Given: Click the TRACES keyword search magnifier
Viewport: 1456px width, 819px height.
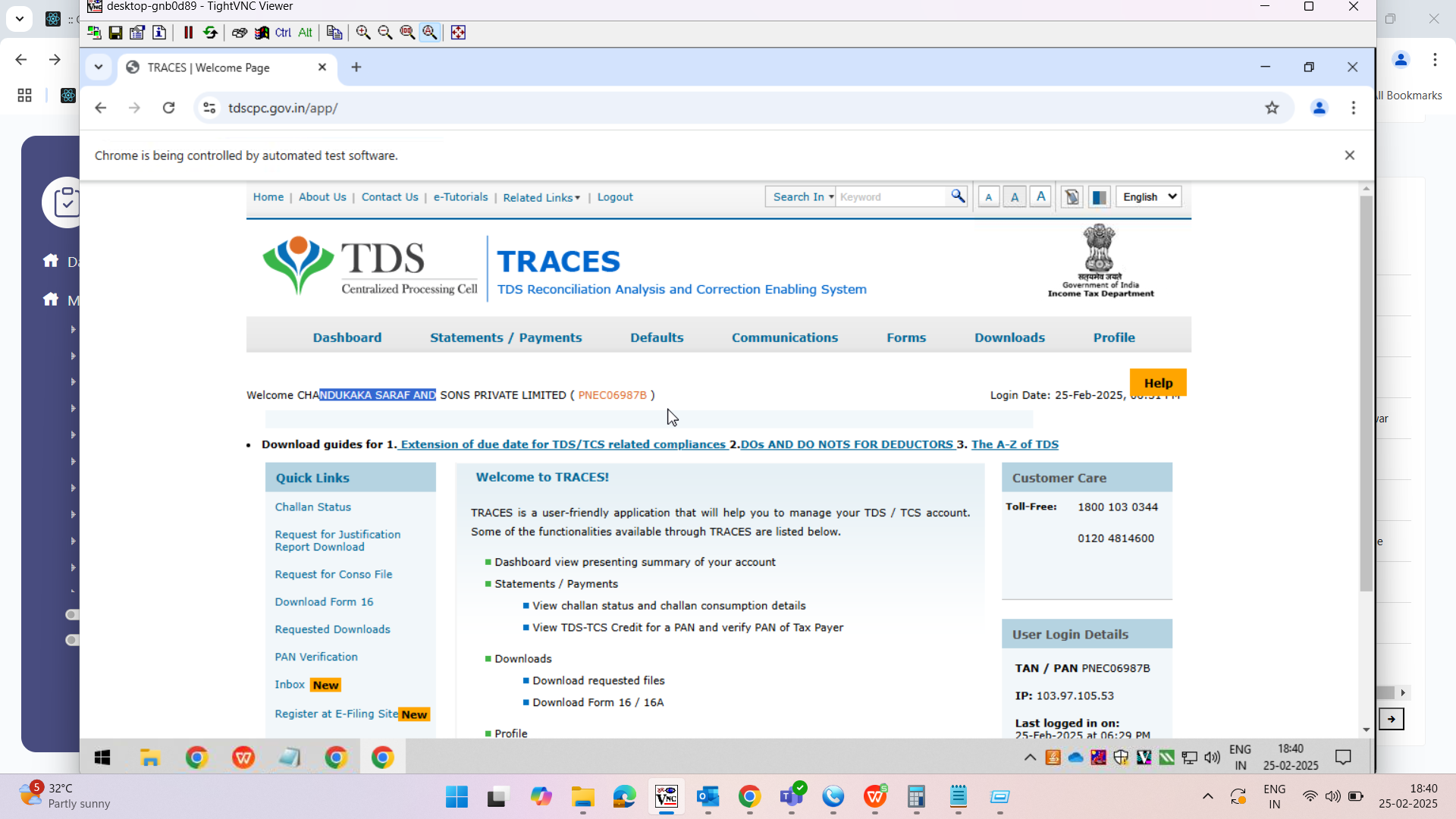Looking at the screenshot, I should [x=958, y=196].
